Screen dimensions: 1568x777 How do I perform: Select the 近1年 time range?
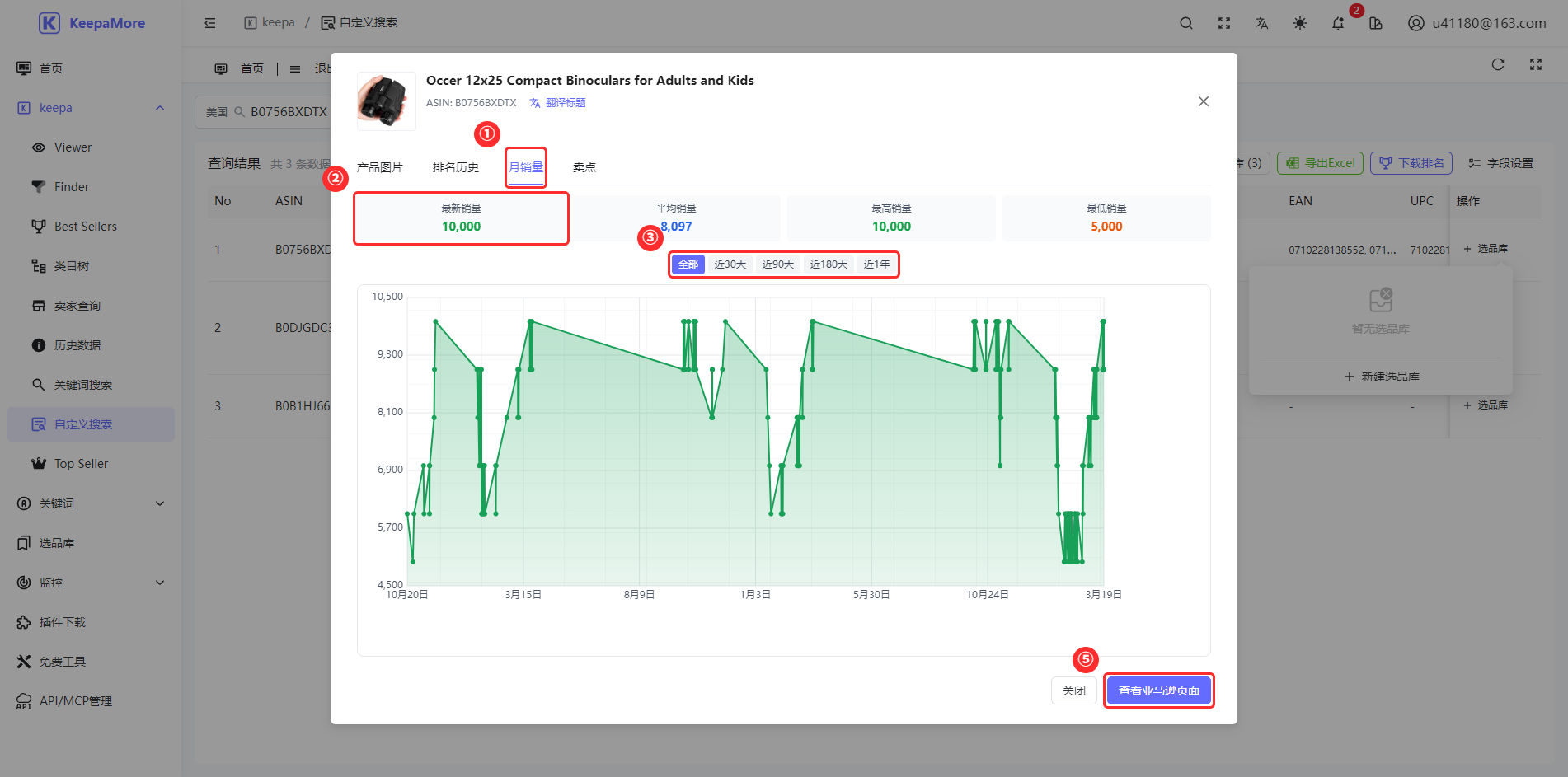[876, 264]
